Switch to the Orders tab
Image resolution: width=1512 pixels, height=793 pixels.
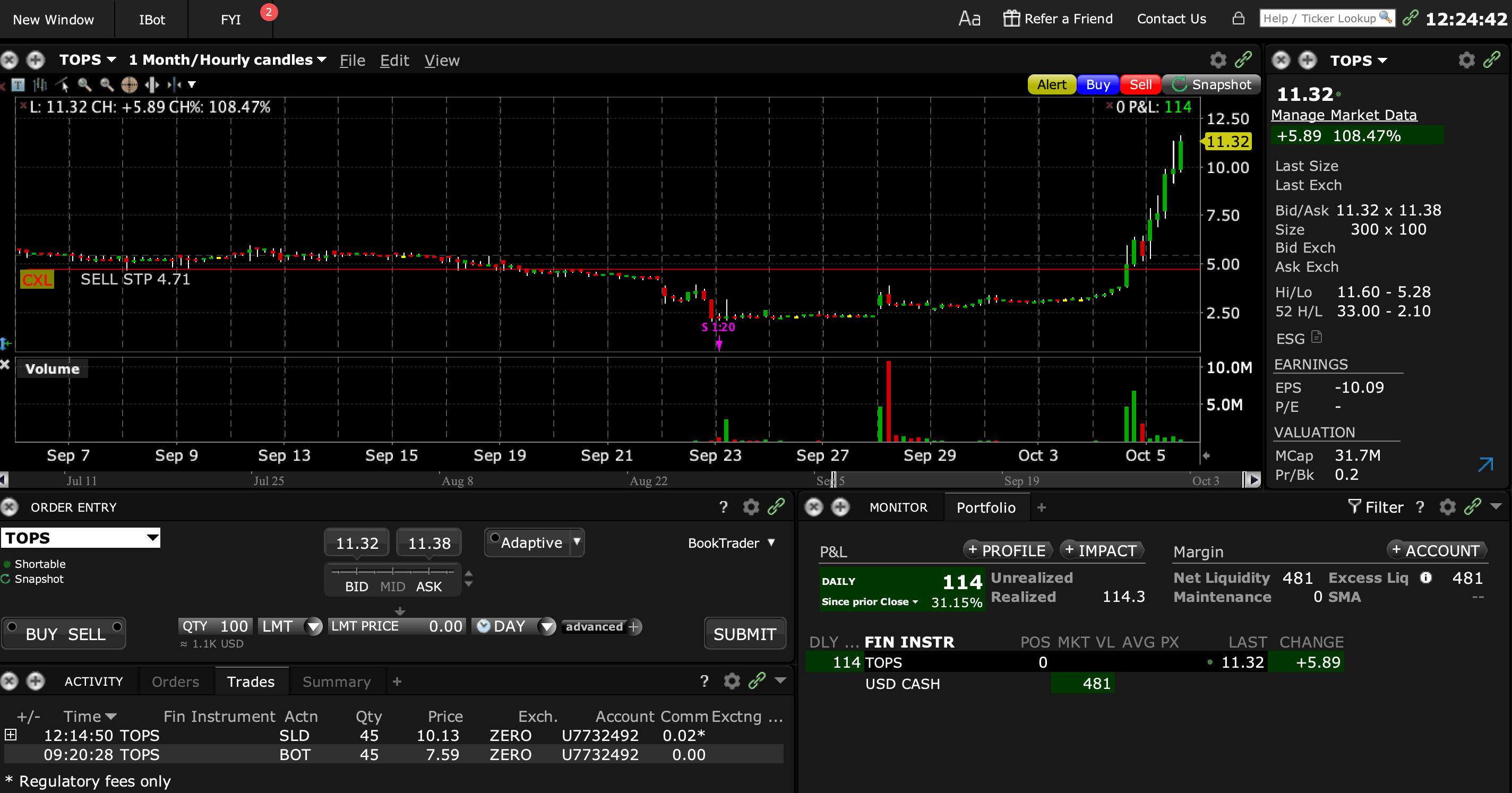(x=175, y=682)
